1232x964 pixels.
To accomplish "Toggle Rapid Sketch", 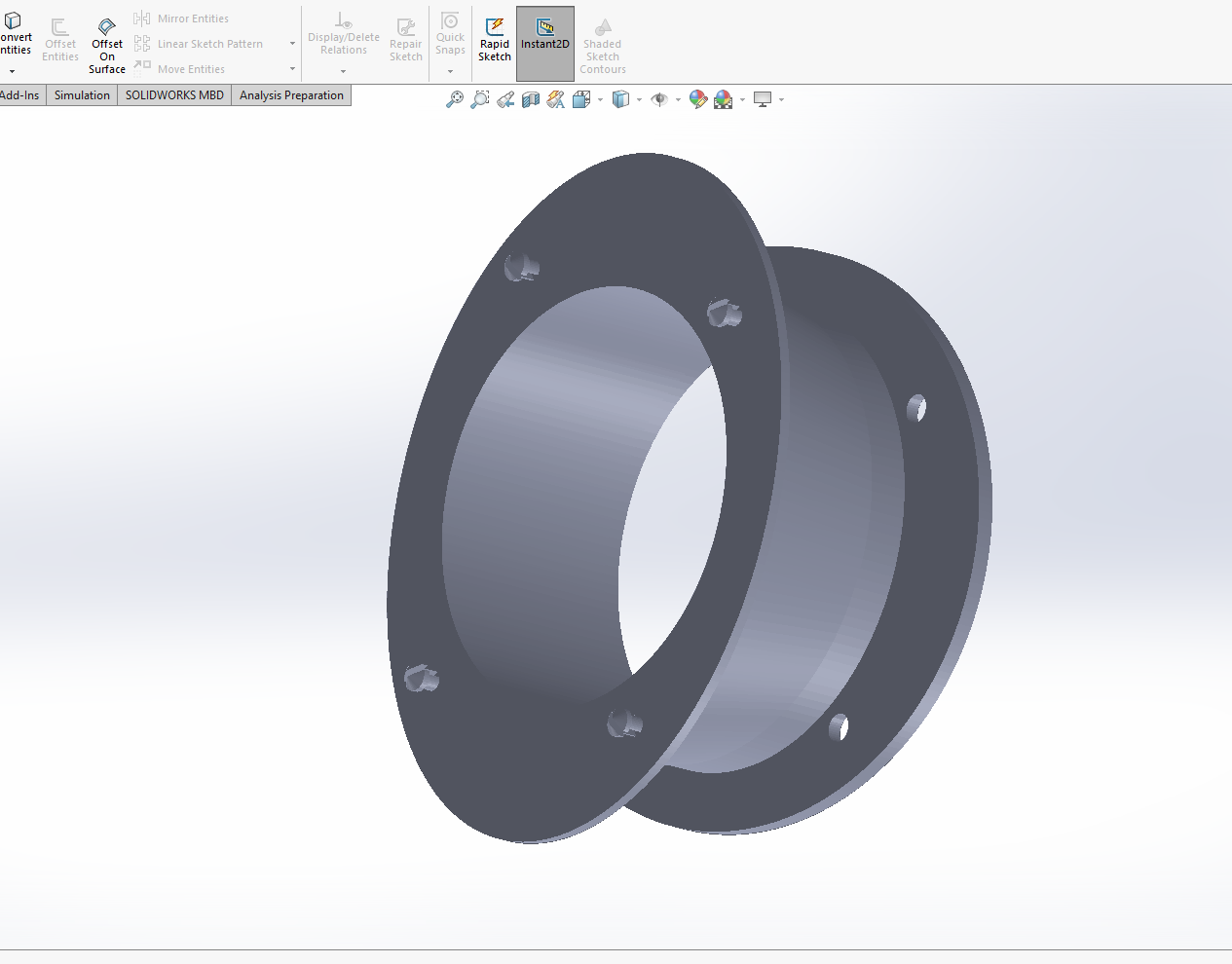I will 495,40.
